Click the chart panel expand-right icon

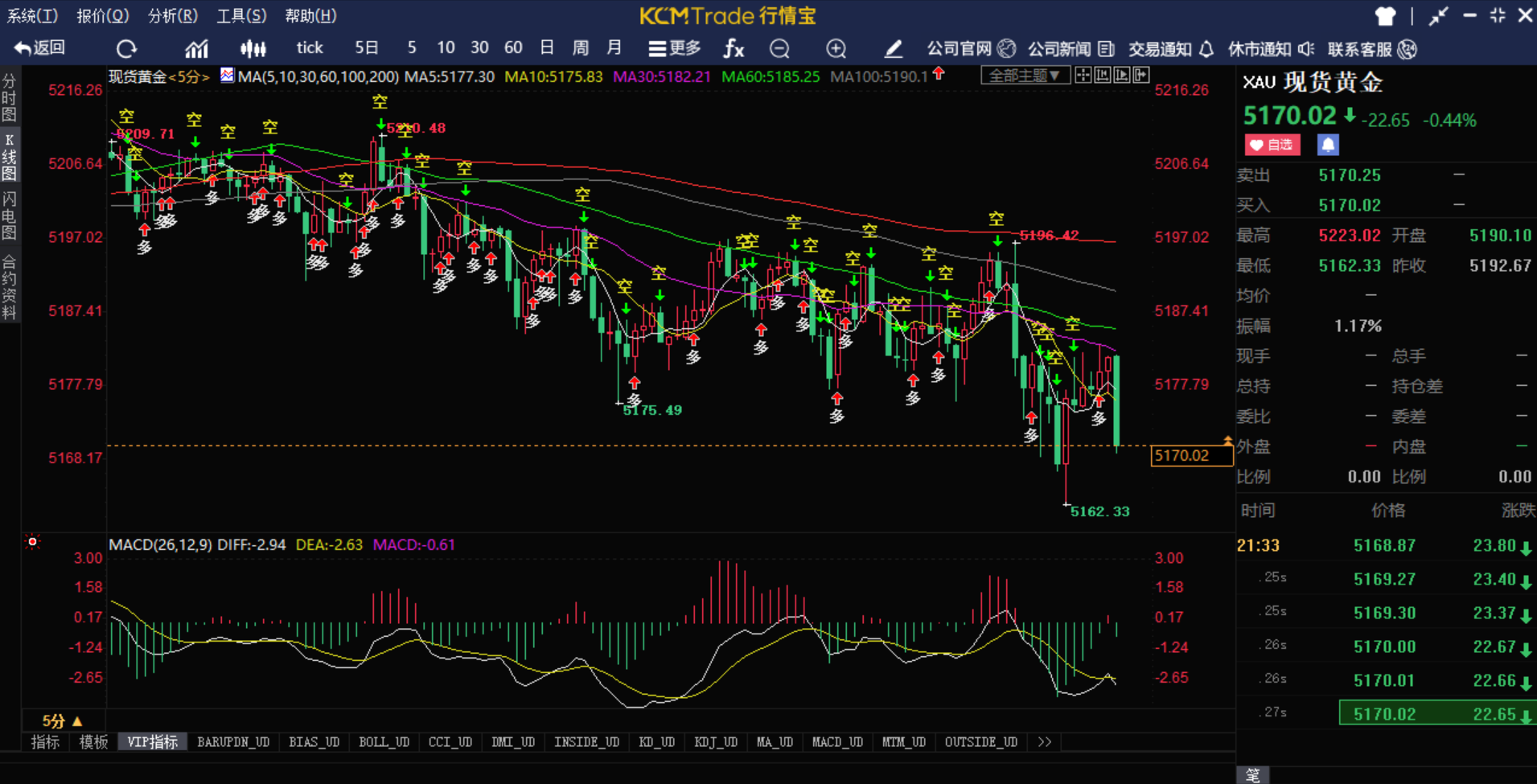coord(1140,76)
